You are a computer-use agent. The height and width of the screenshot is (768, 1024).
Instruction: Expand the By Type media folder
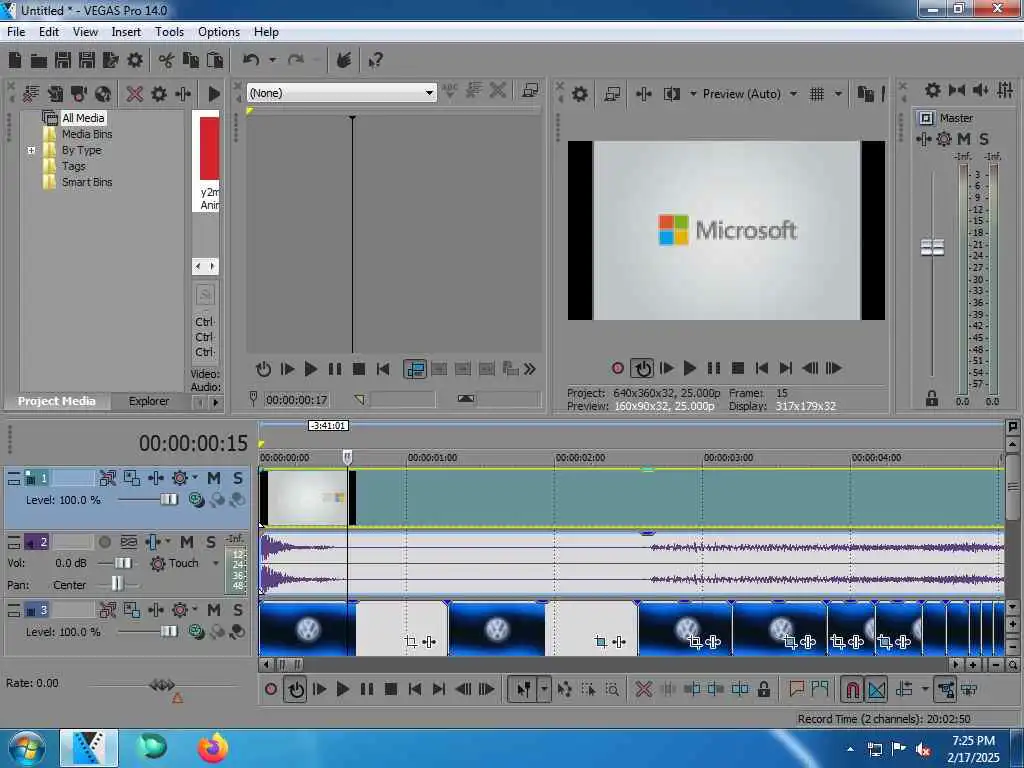(31, 150)
